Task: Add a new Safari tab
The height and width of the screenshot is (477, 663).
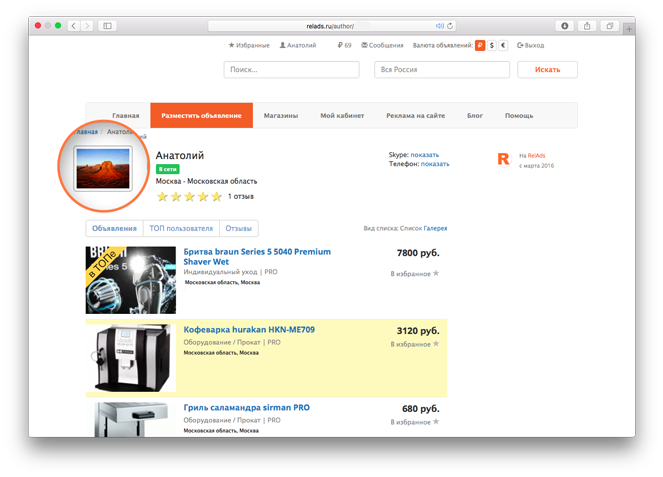Action: click(629, 29)
